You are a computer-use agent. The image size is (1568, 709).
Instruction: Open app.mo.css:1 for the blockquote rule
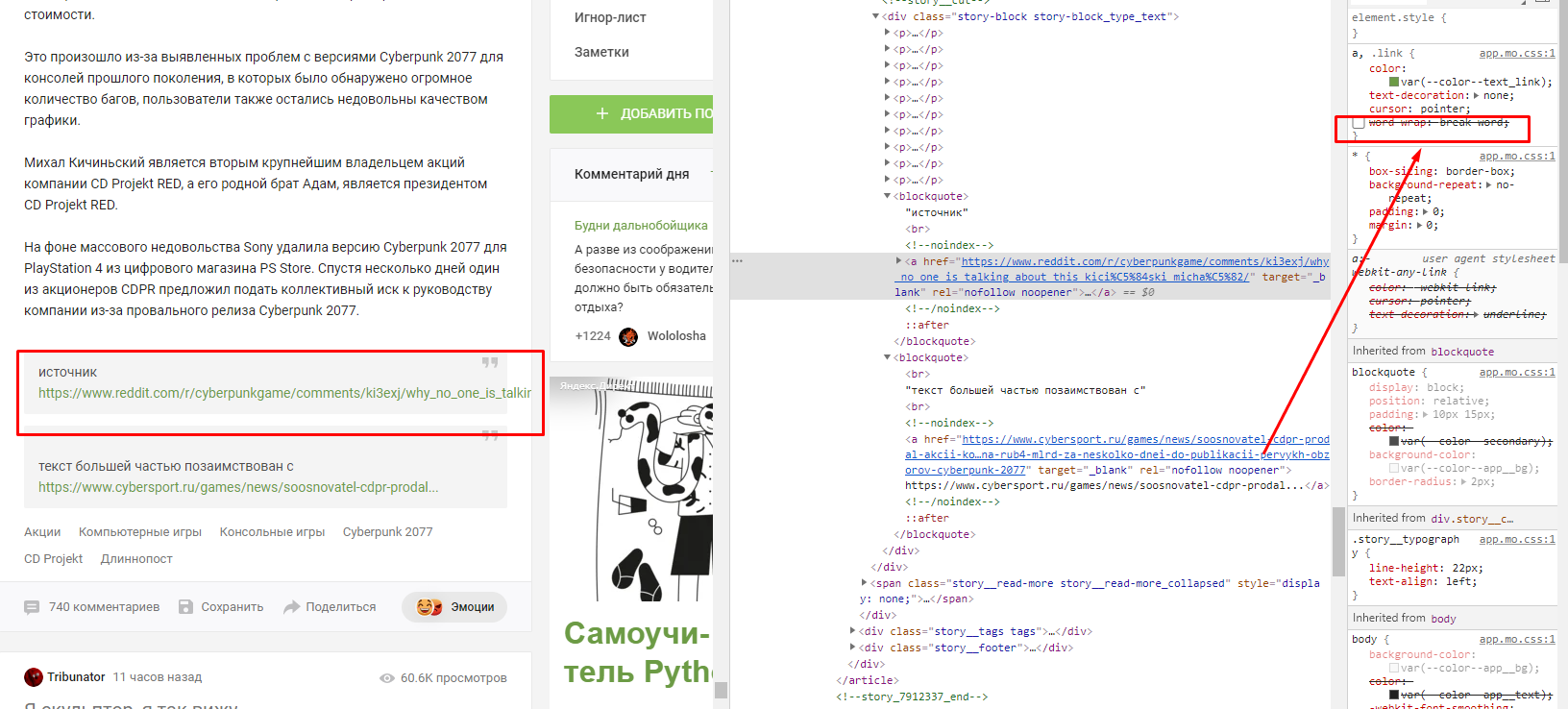1517,373
